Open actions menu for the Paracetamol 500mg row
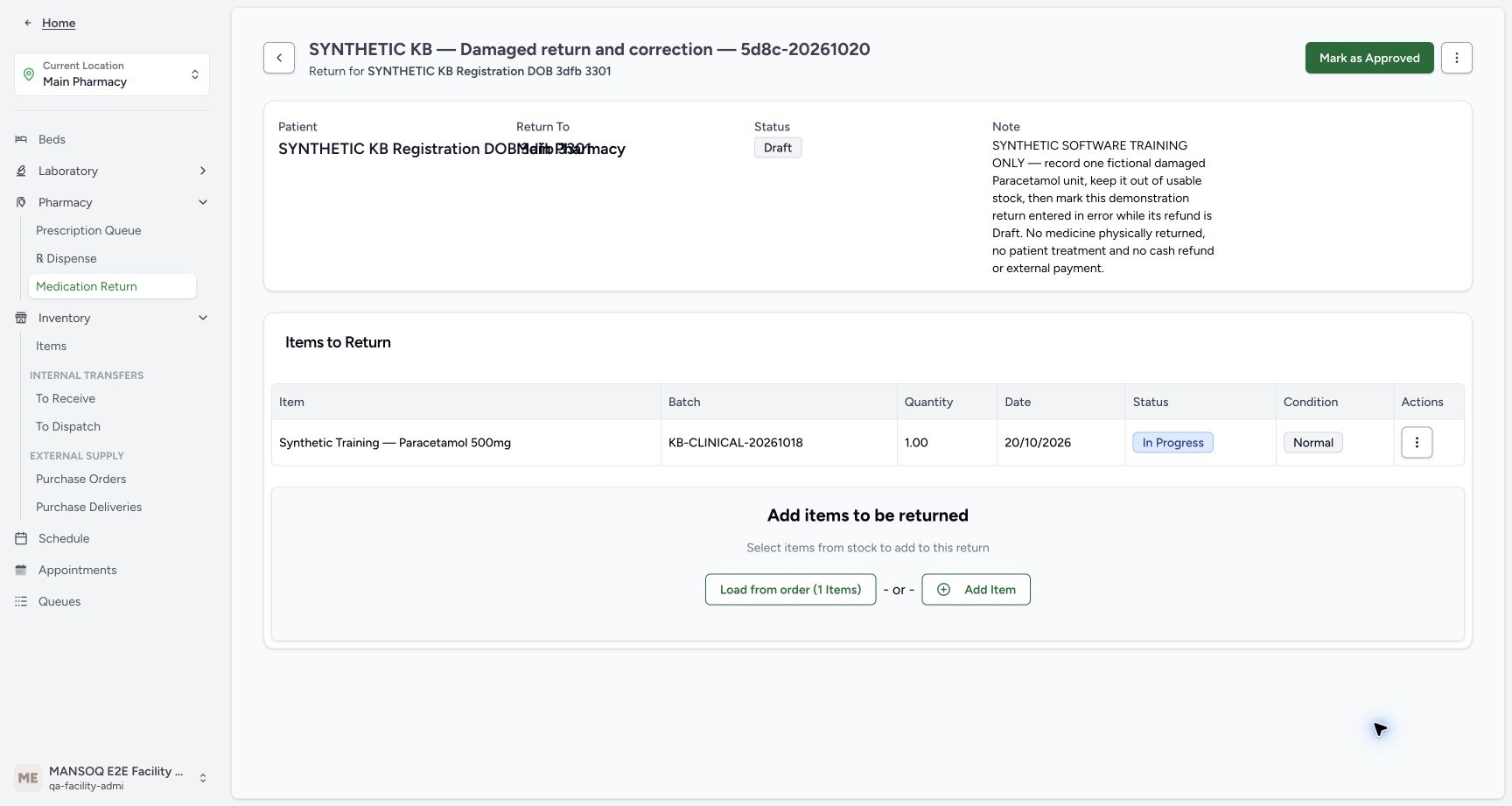 click(x=1417, y=443)
